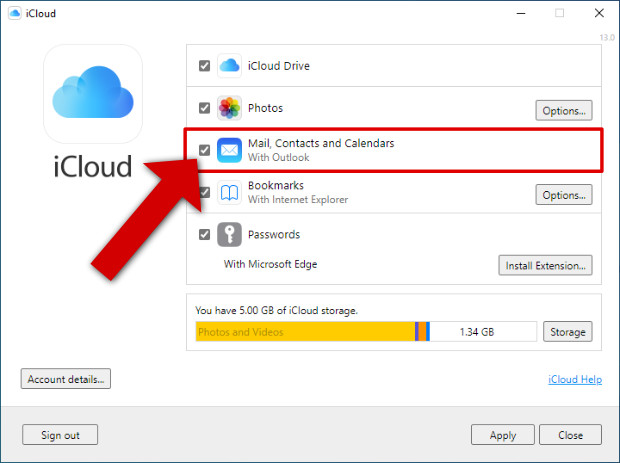Click the "Photos" label
Screen dimensions: 620x463
click(265, 108)
